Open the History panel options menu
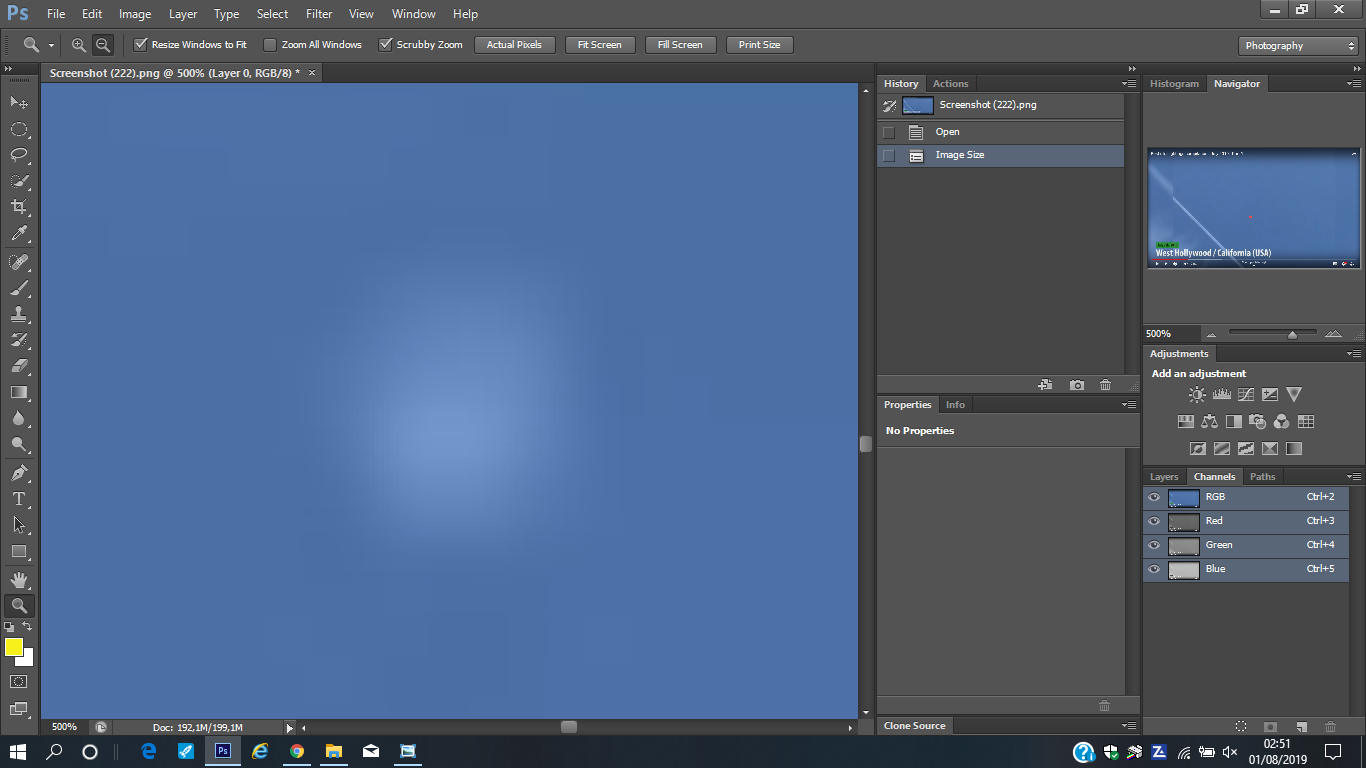The image size is (1366, 768). 1130,84
